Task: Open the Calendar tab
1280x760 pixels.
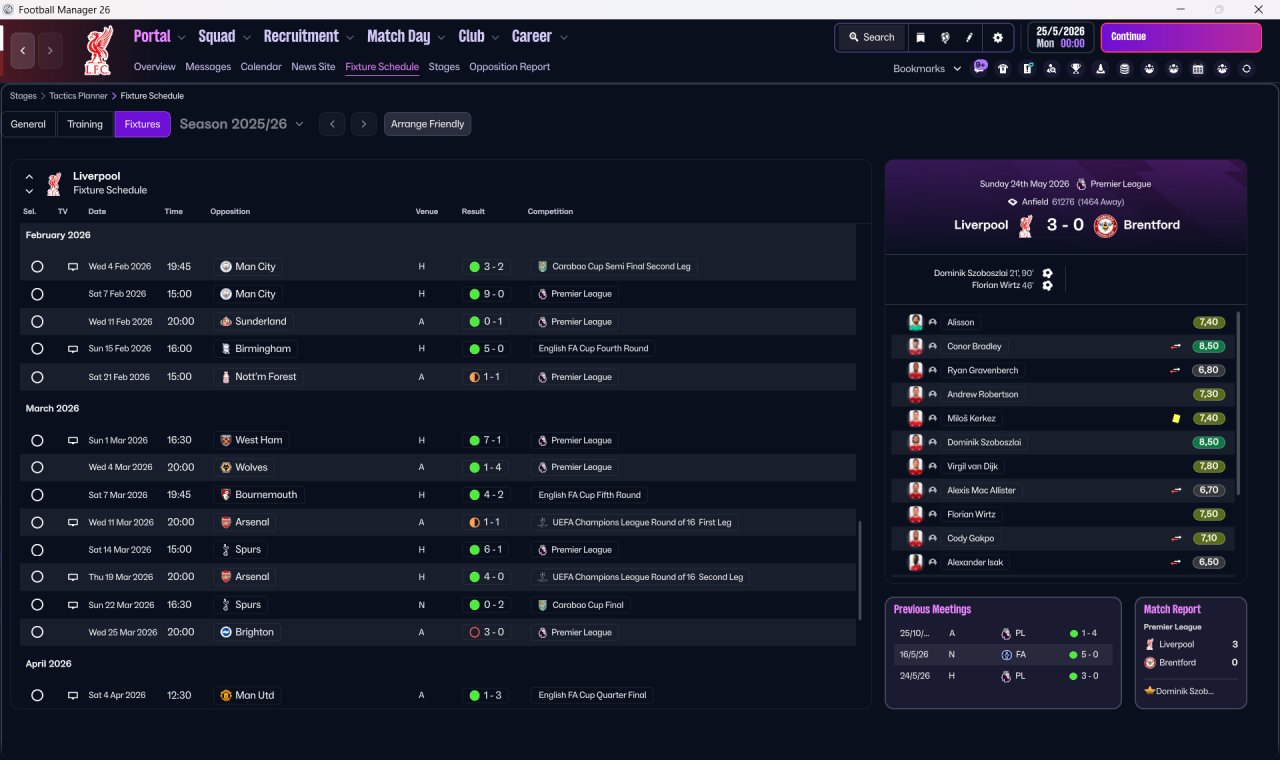Action: pyautogui.click(x=261, y=67)
